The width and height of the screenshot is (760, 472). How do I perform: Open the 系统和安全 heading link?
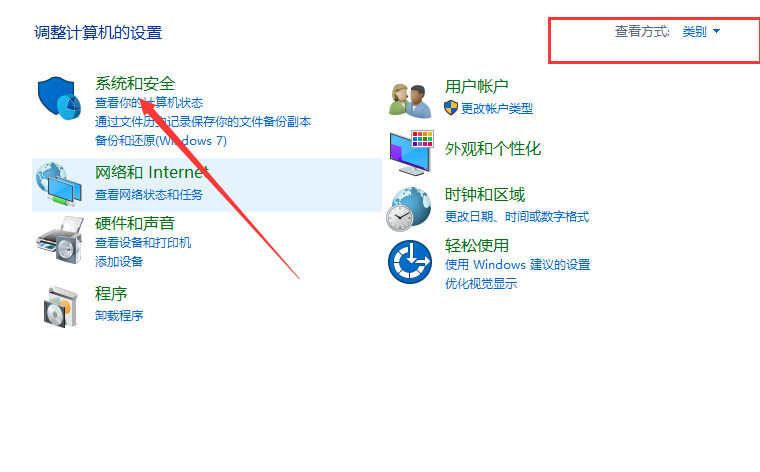[x=135, y=83]
